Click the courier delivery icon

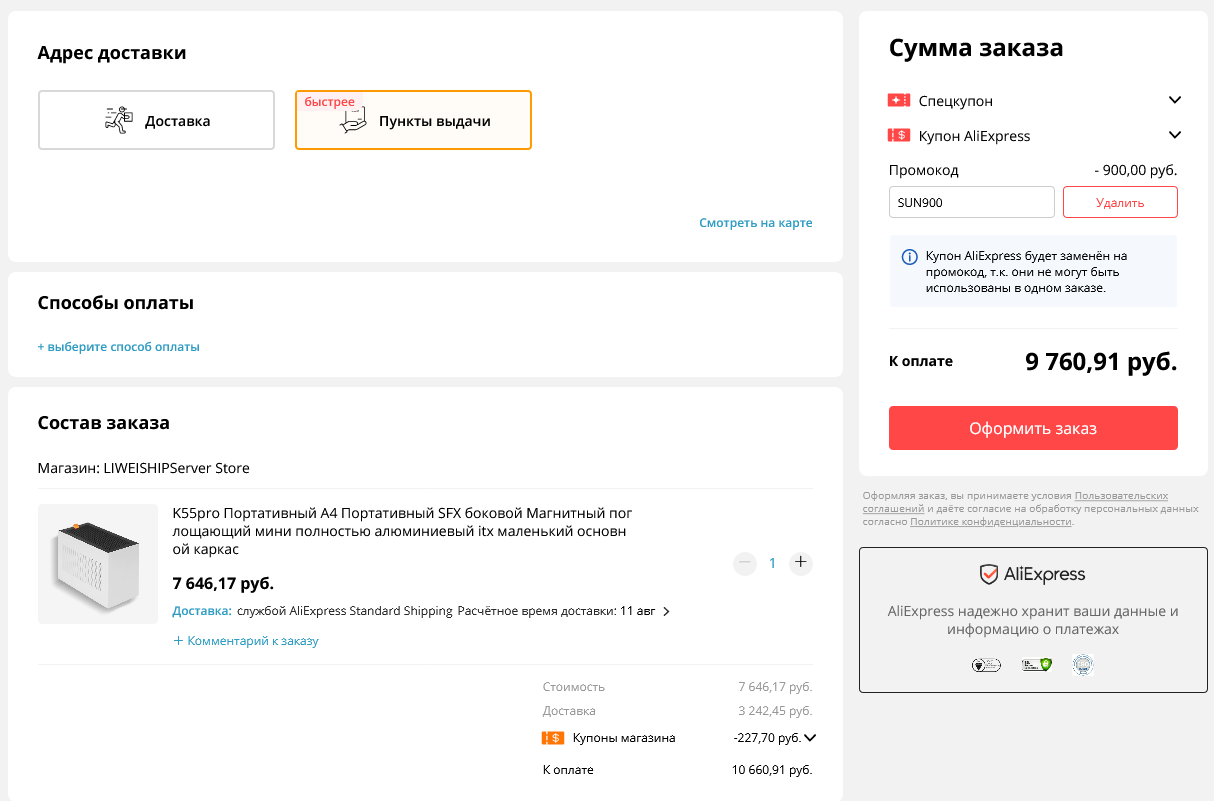(118, 120)
